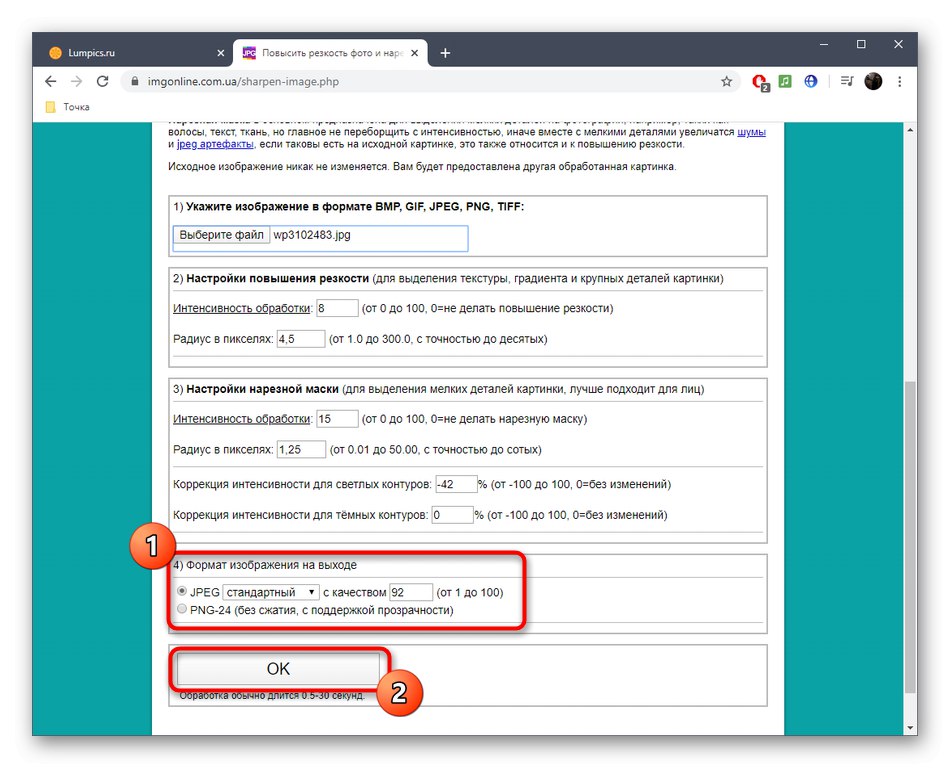Click the back navigation arrow
This screenshot has width=950, height=768.
pyautogui.click(x=50, y=82)
